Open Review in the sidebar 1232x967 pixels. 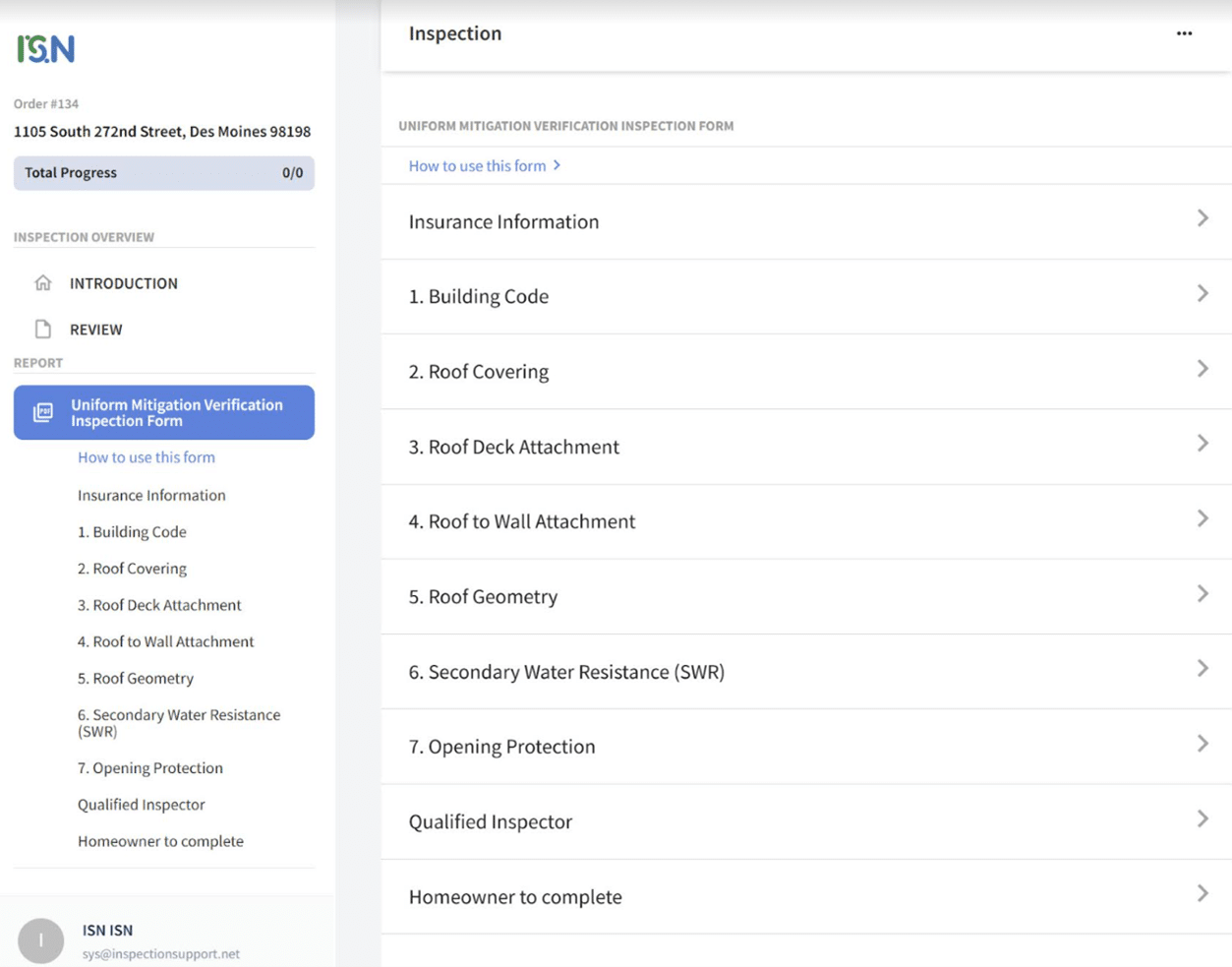(x=96, y=330)
